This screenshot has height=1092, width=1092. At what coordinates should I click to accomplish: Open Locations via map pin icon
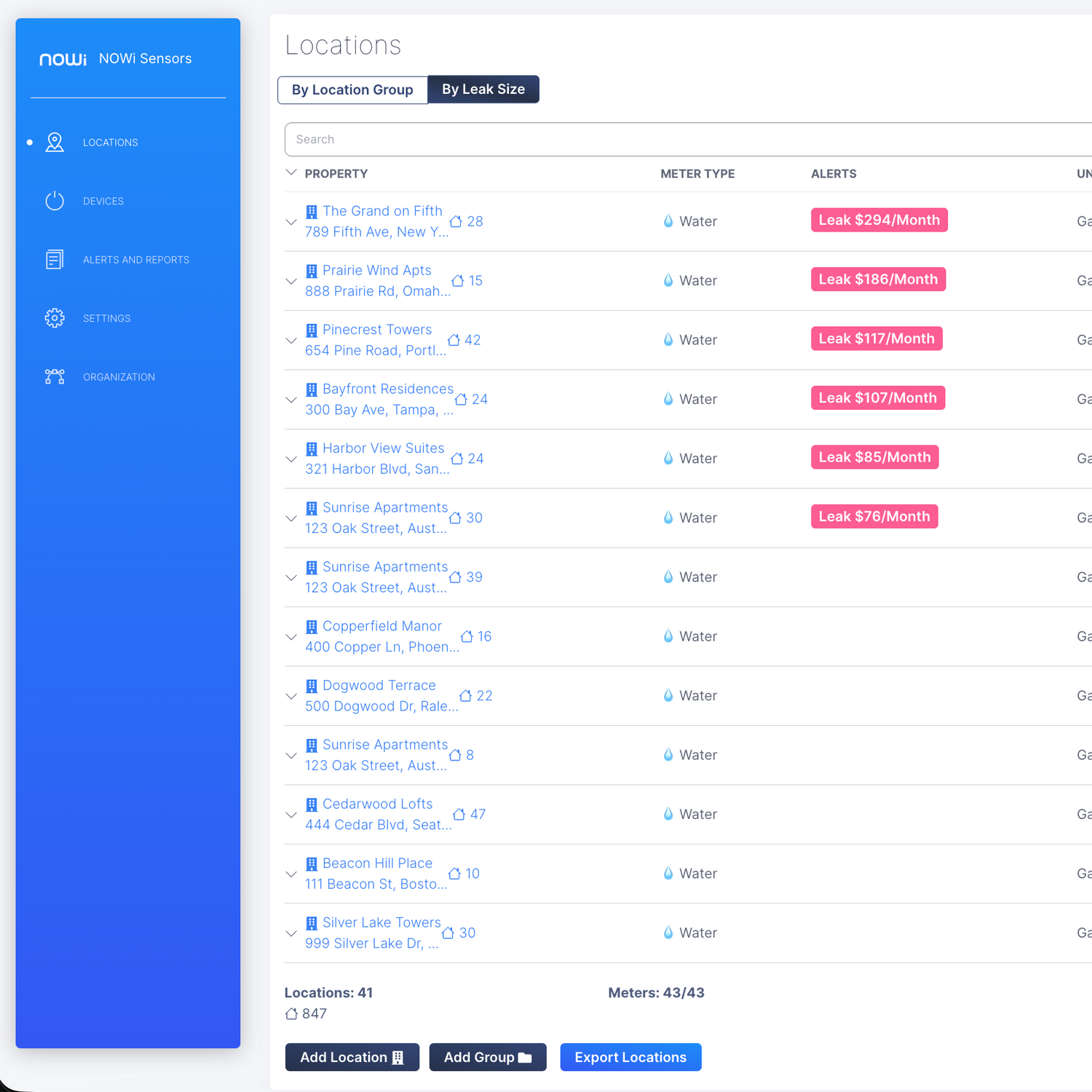tap(55, 143)
